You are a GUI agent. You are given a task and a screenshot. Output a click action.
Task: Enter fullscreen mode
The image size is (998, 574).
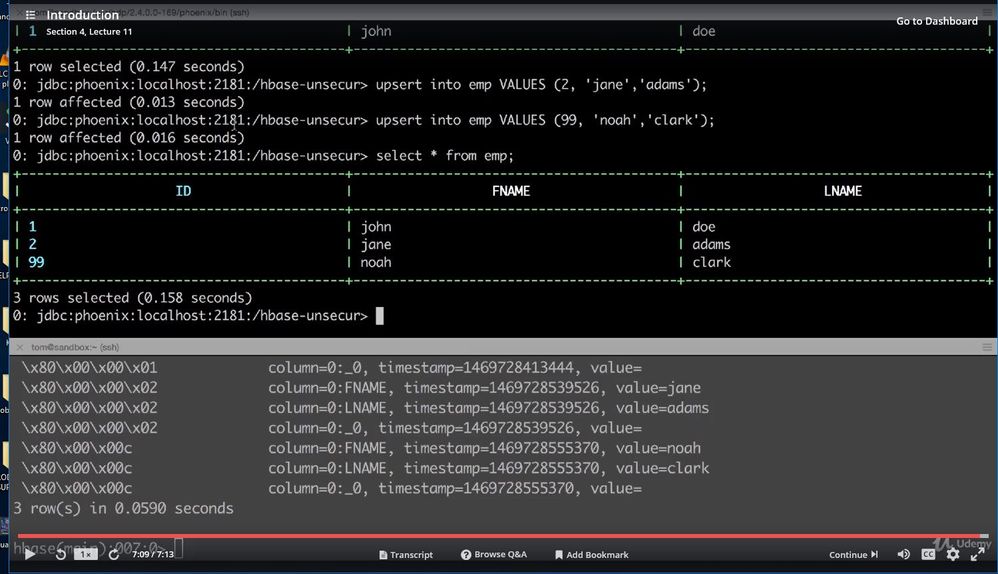978,555
